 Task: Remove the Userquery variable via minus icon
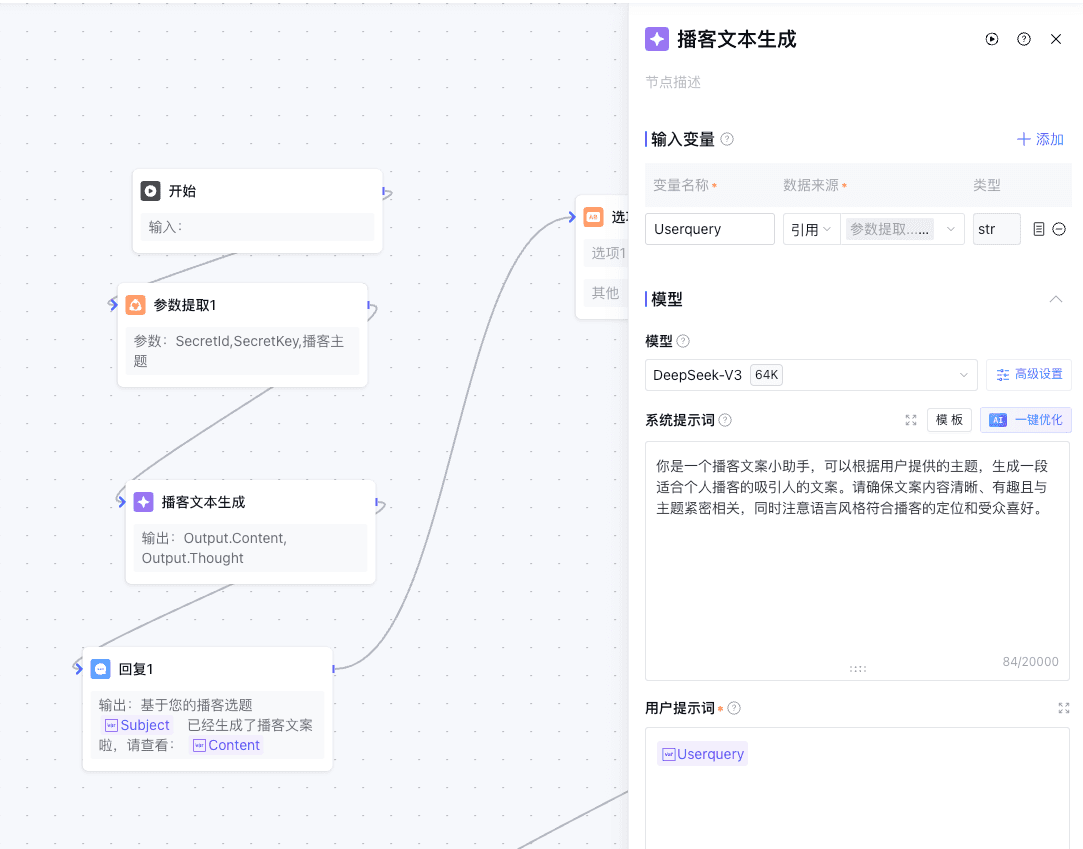(x=1060, y=229)
